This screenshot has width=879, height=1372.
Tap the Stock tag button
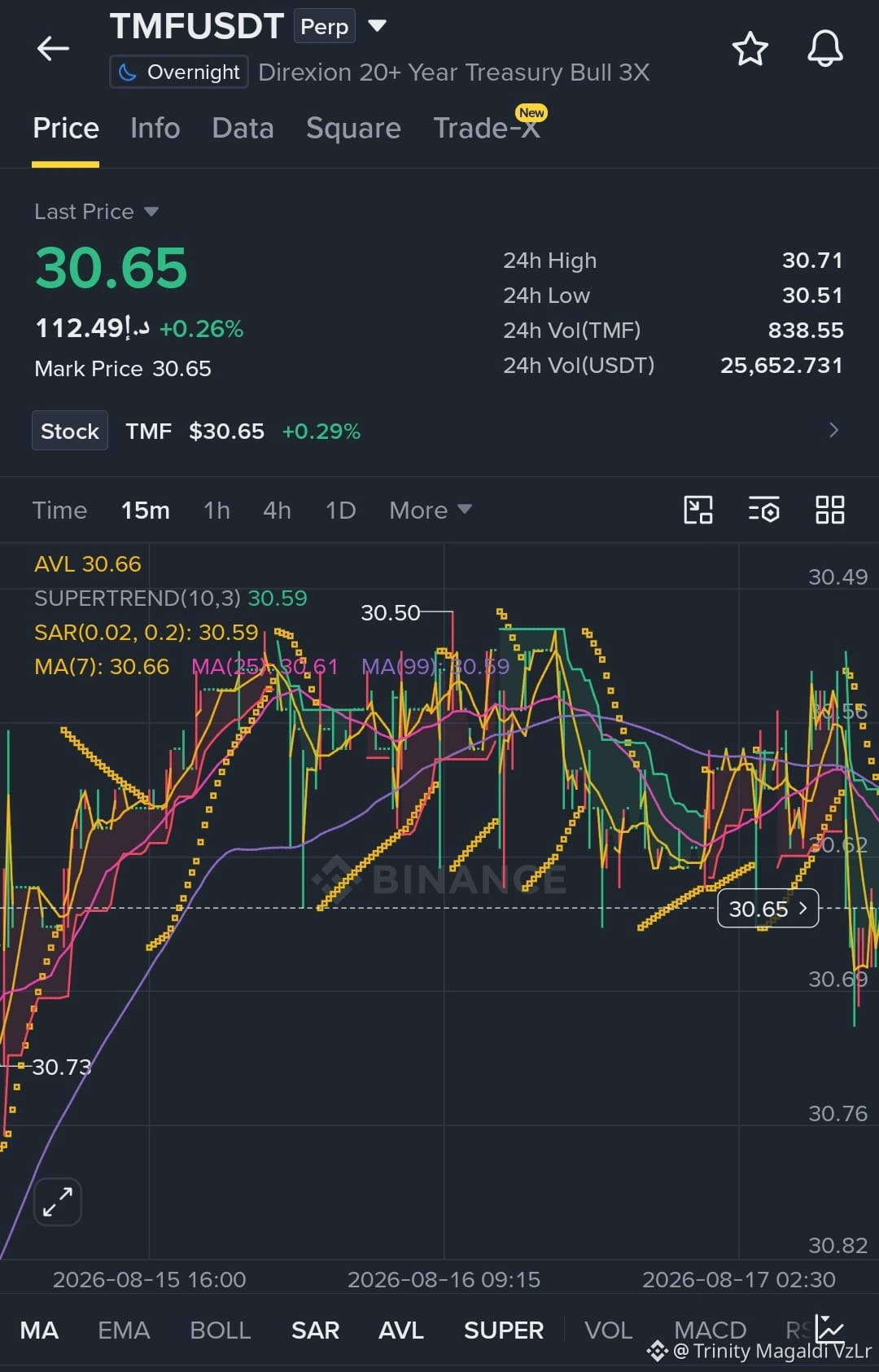click(x=70, y=431)
